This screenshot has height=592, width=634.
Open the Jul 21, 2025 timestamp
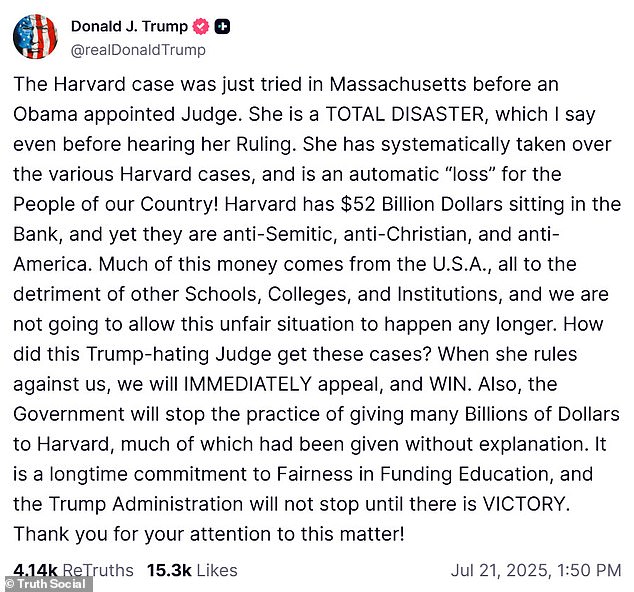point(536,571)
